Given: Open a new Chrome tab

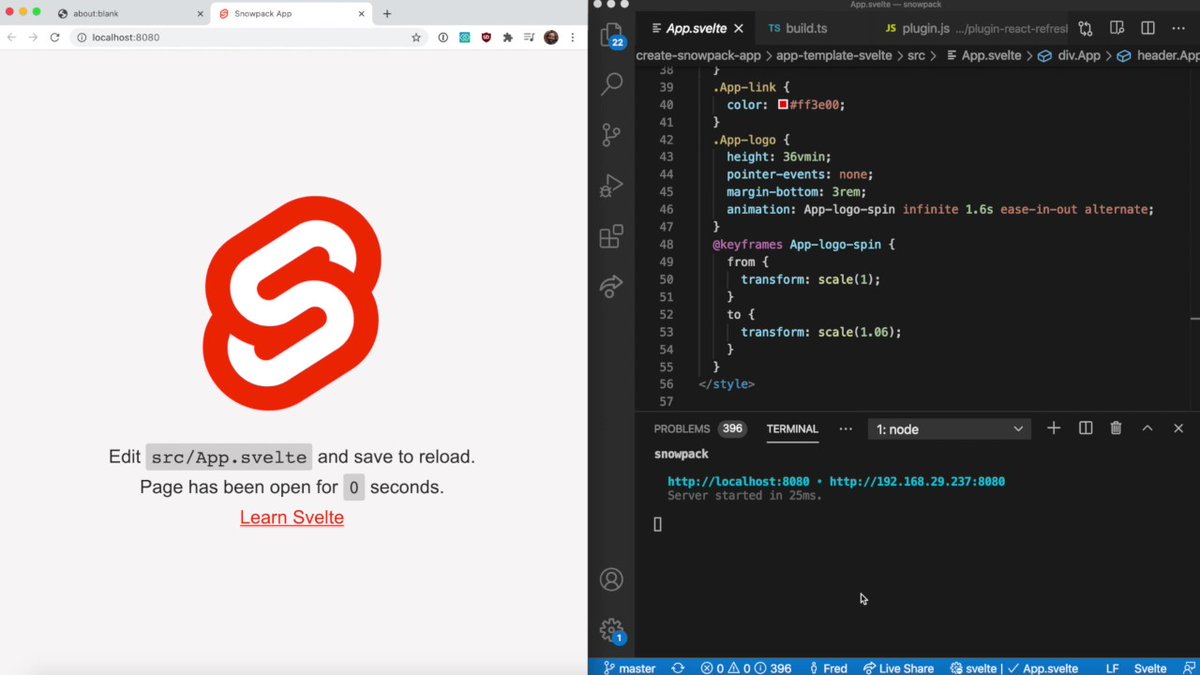Looking at the screenshot, I should (x=387, y=13).
